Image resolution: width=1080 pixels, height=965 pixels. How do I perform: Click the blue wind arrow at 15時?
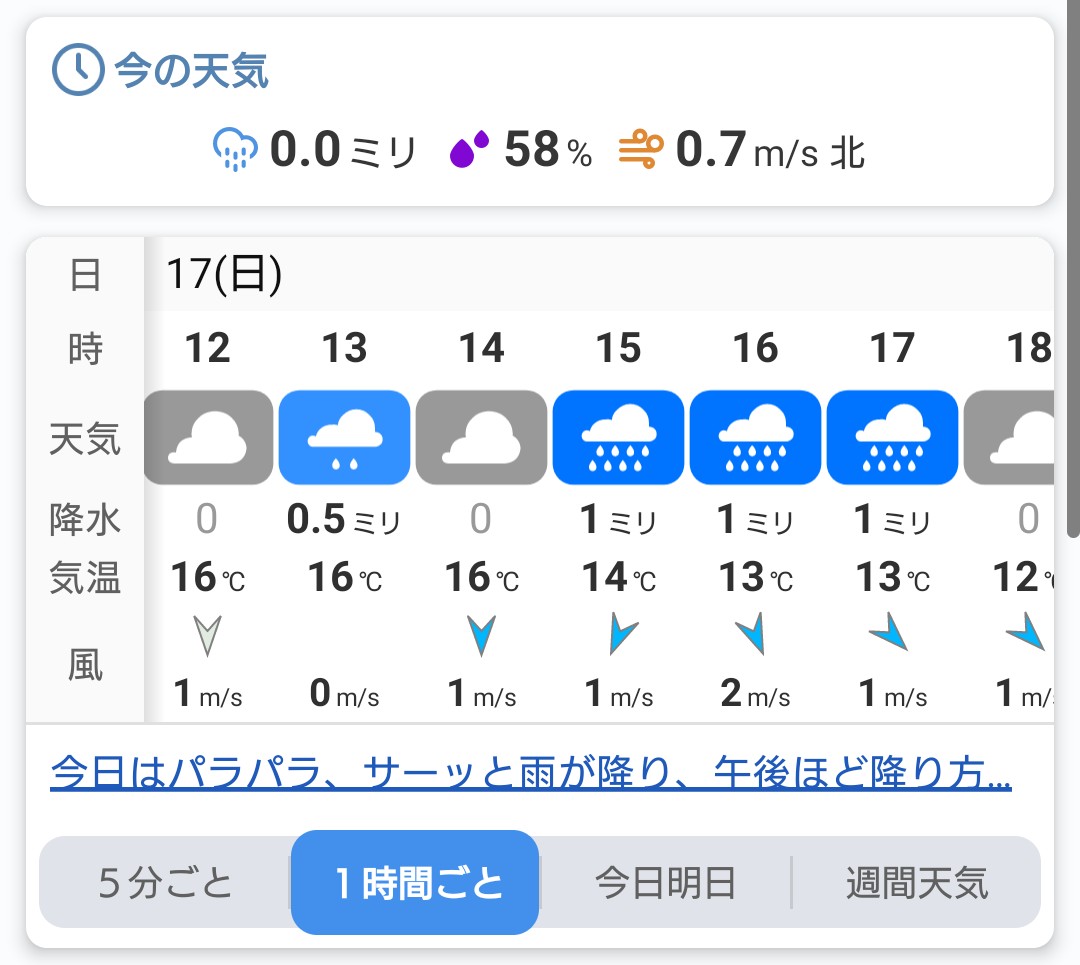tap(621, 635)
